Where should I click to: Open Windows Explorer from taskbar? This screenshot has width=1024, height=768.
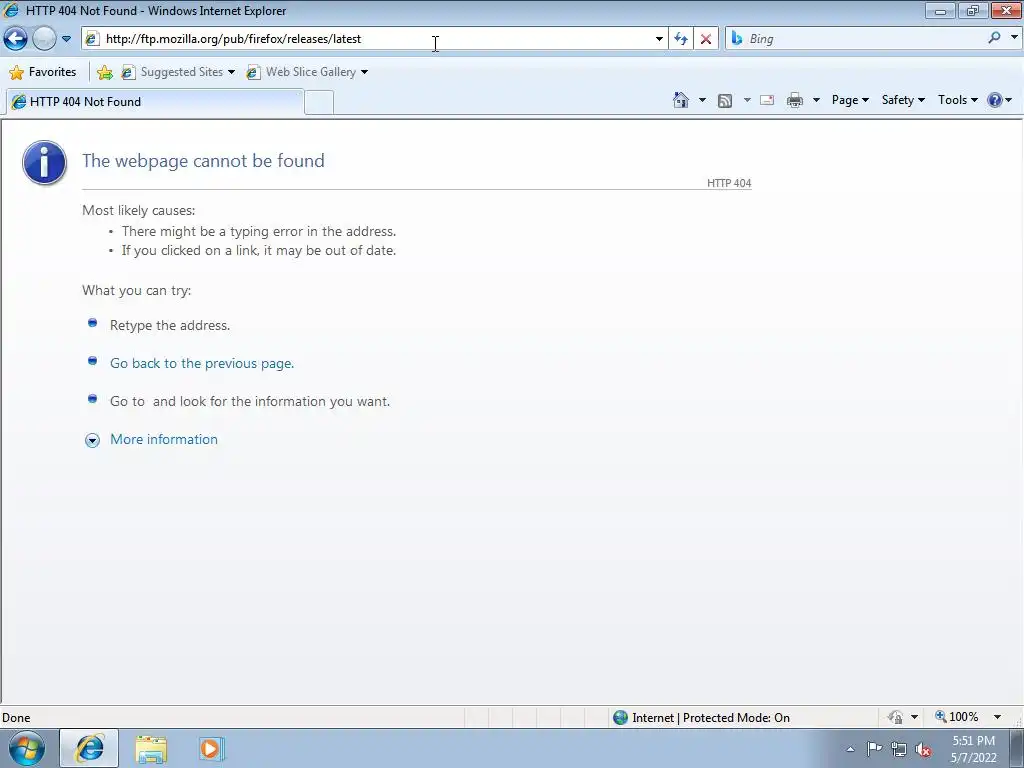(x=151, y=749)
